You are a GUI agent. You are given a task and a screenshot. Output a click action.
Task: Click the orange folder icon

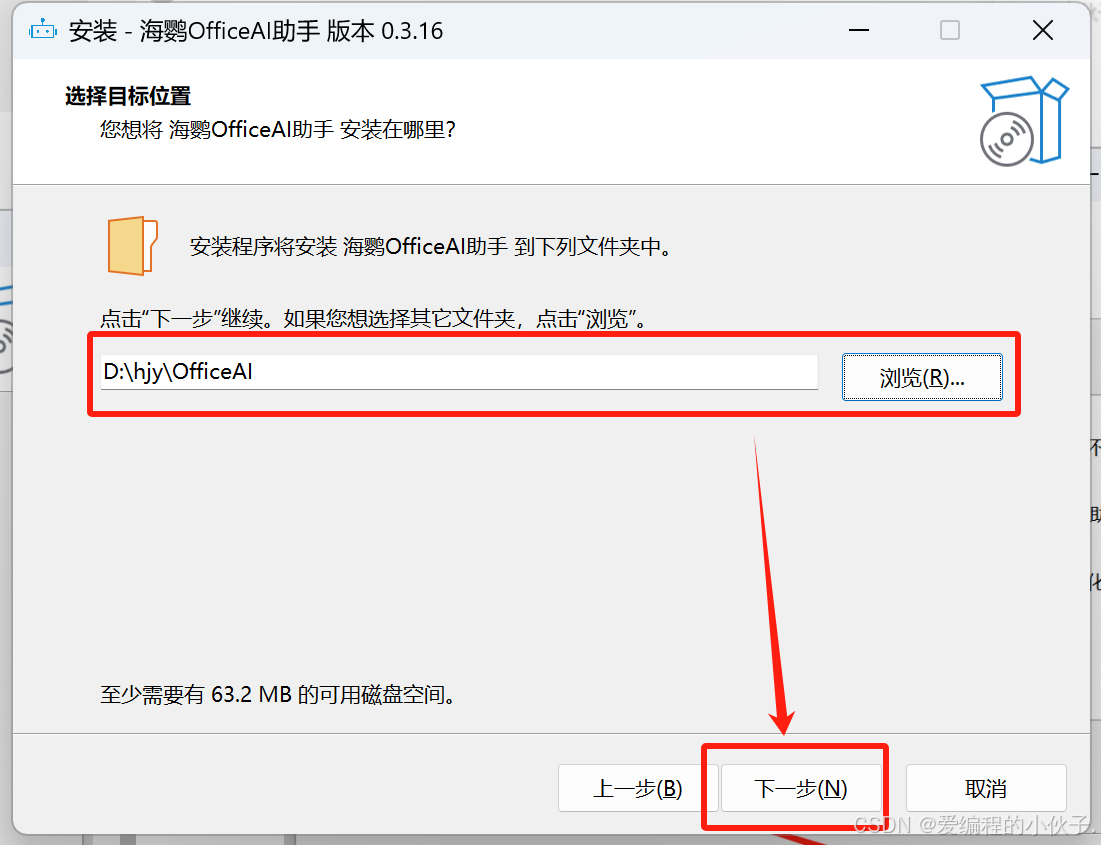click(132, 245)
